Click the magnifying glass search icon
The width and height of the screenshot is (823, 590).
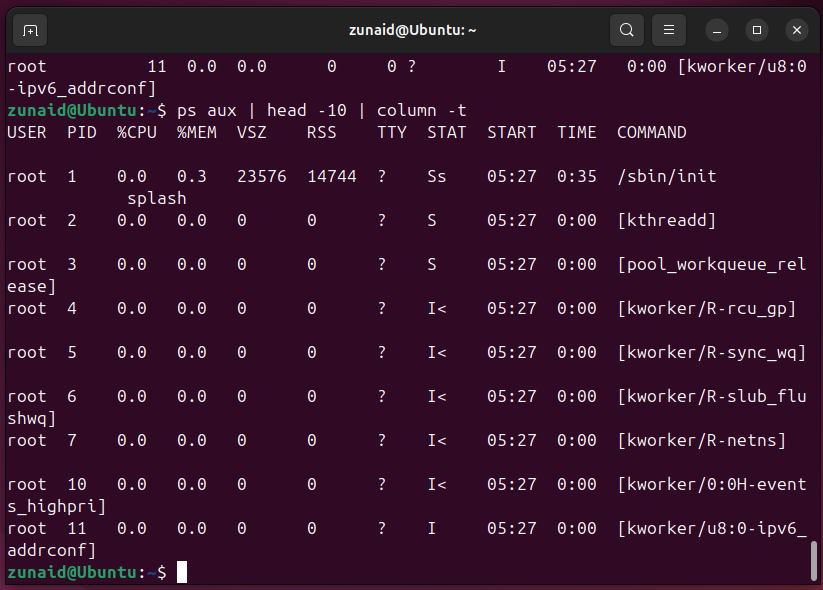tap(627, 30)
